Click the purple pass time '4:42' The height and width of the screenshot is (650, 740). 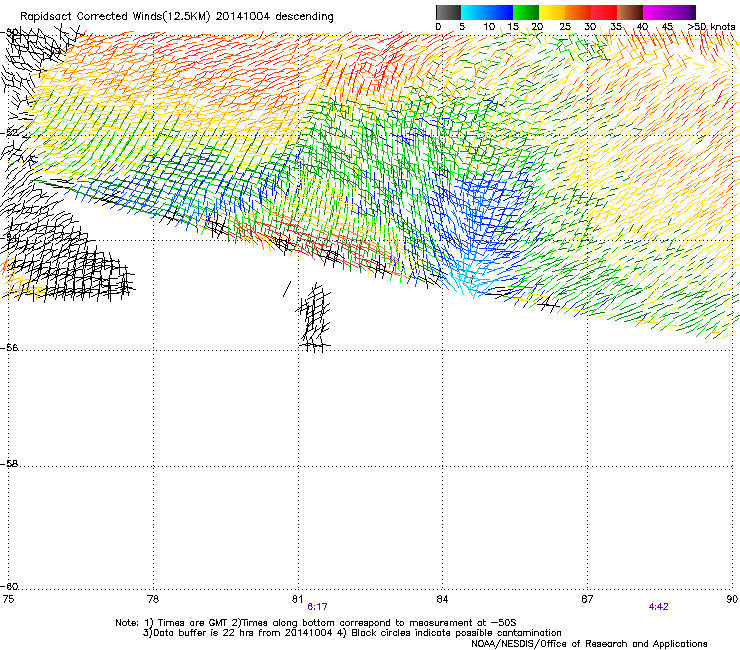coord(658,607)
